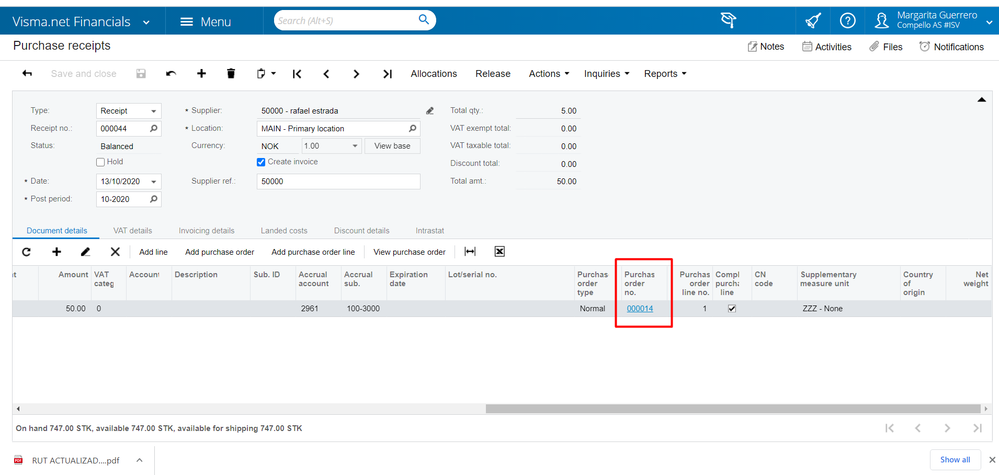The image size is (999, 475).
Task: Open the Type dropdown
Action: click(154, 111)
